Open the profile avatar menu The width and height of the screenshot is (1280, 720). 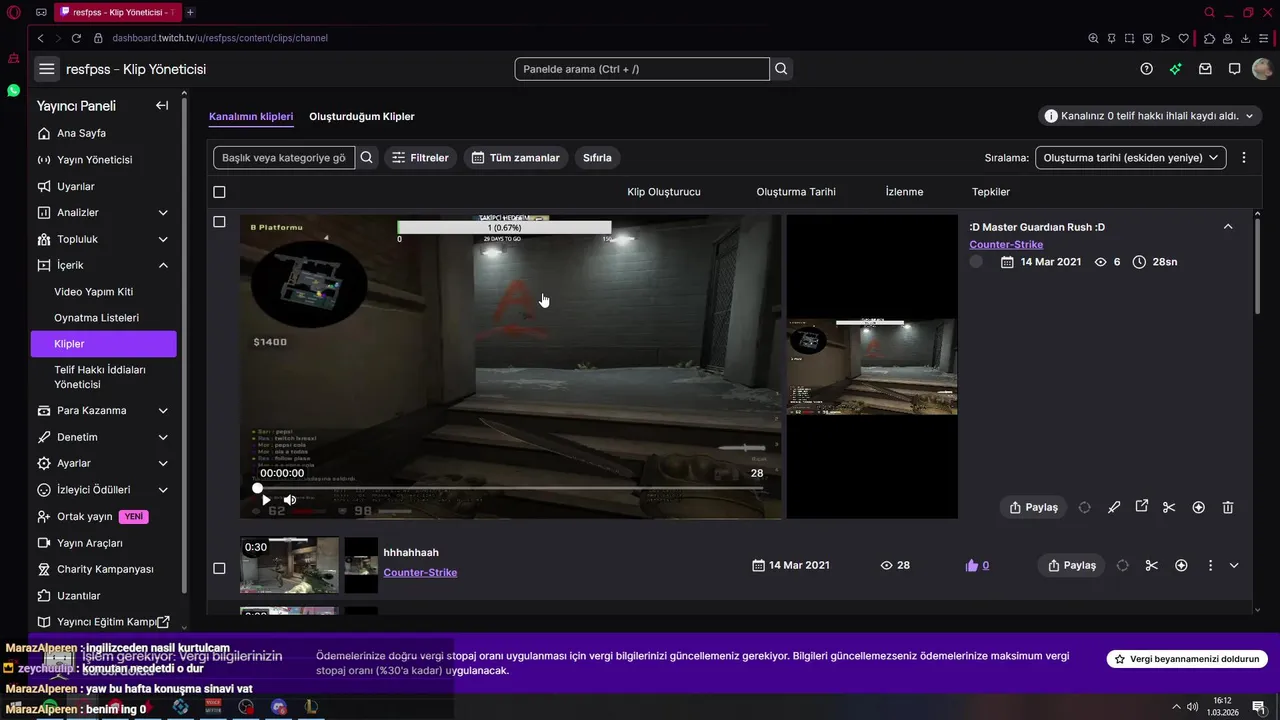tap(1262, 69)
